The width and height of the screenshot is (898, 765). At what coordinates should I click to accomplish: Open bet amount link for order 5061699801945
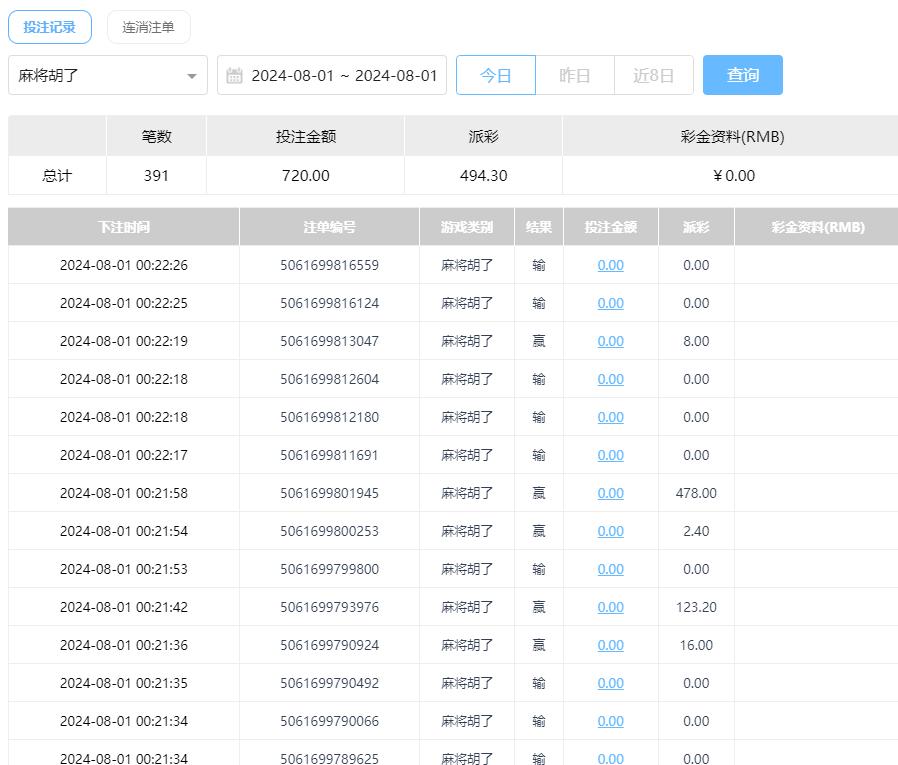point(610,493)
